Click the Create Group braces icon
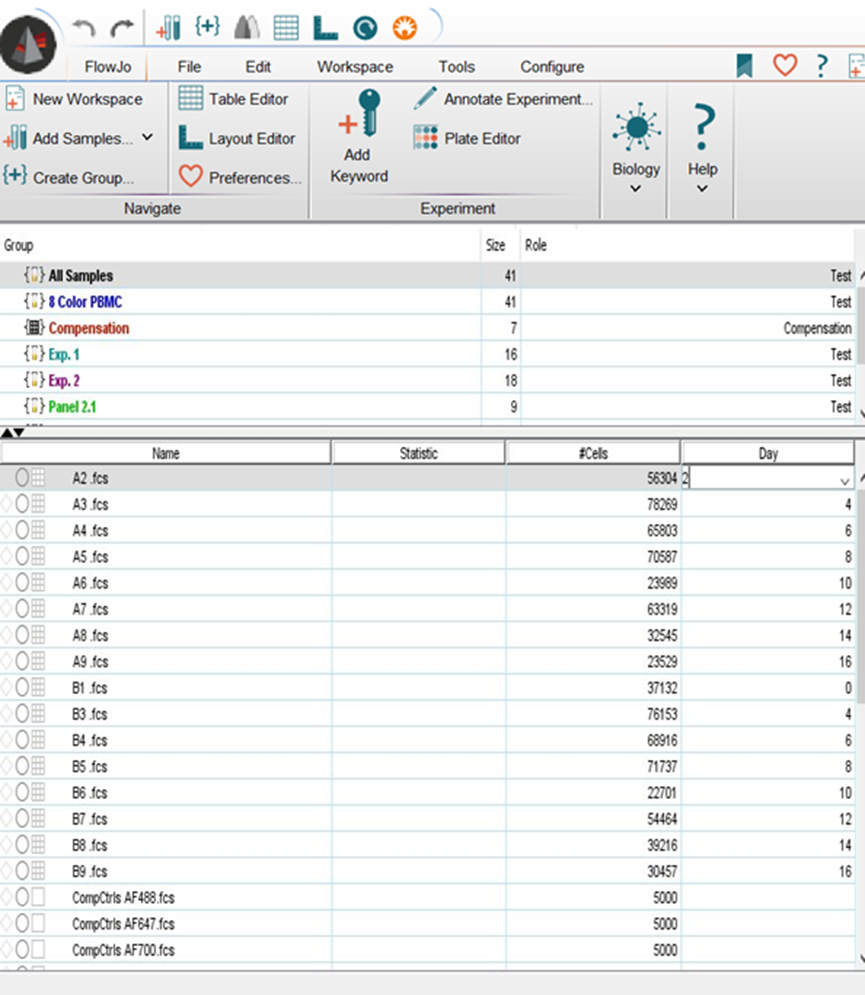Image resolution: width=865 pixels, height=995 pixels. pos(15,175)
